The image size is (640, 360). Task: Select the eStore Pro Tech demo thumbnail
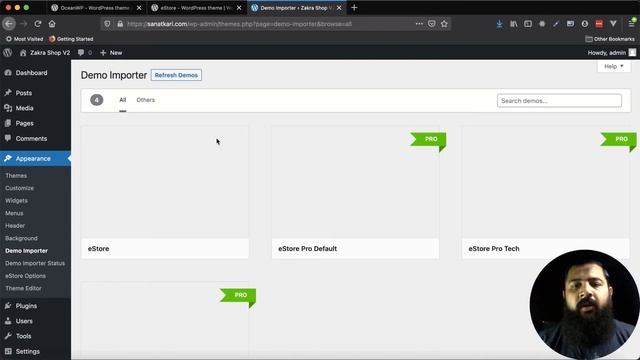tap(546, 182)
